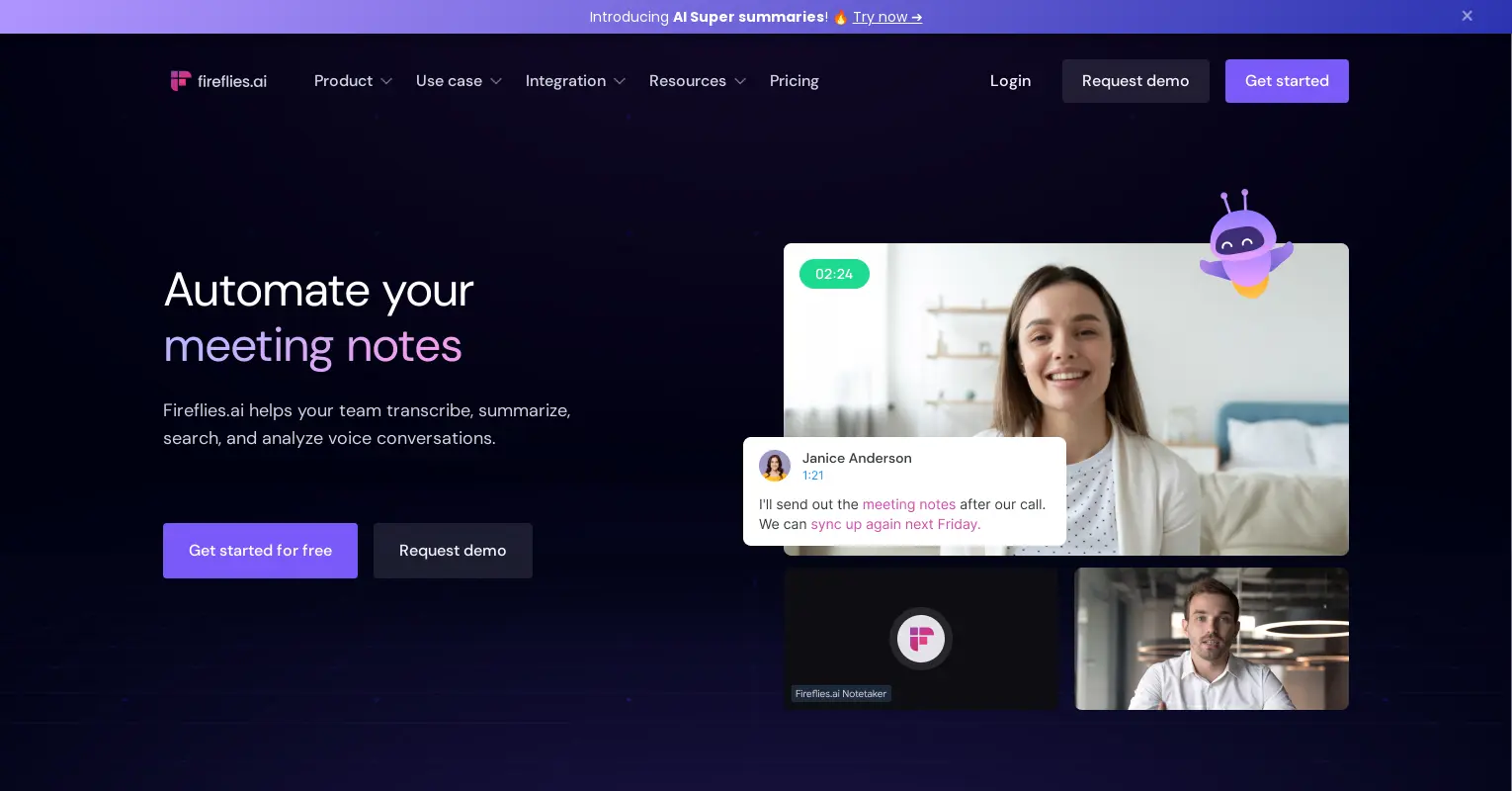This screenshot has width=1512, height=791.
Task: Click the Fireflies notetaker round logo
Action: point(921,639)
